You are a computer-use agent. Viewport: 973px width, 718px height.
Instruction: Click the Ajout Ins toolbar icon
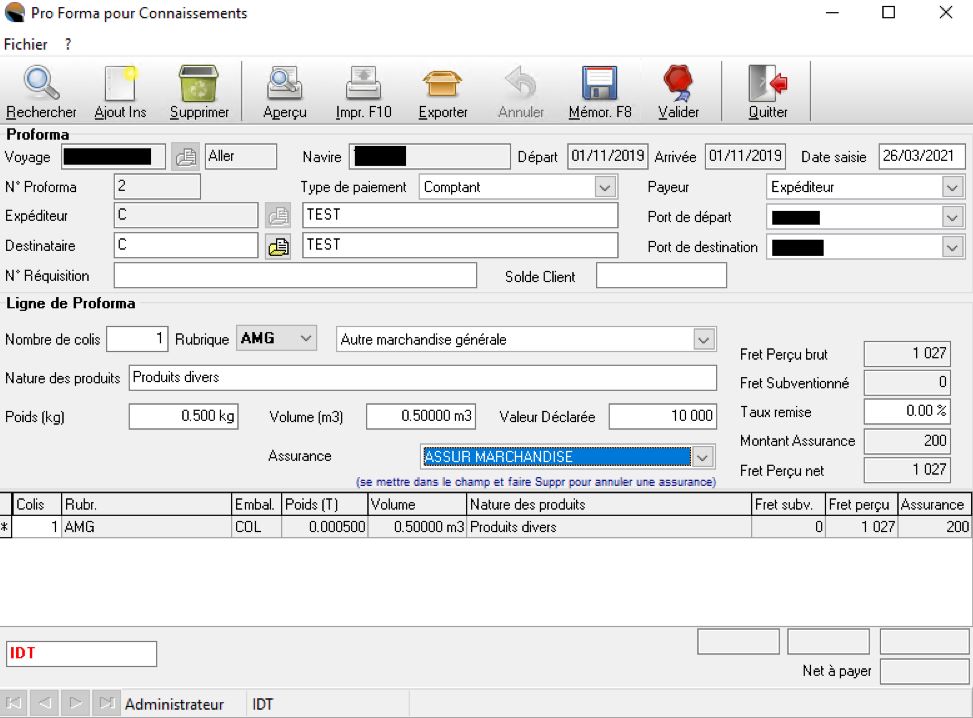click(x=120, y=84)
